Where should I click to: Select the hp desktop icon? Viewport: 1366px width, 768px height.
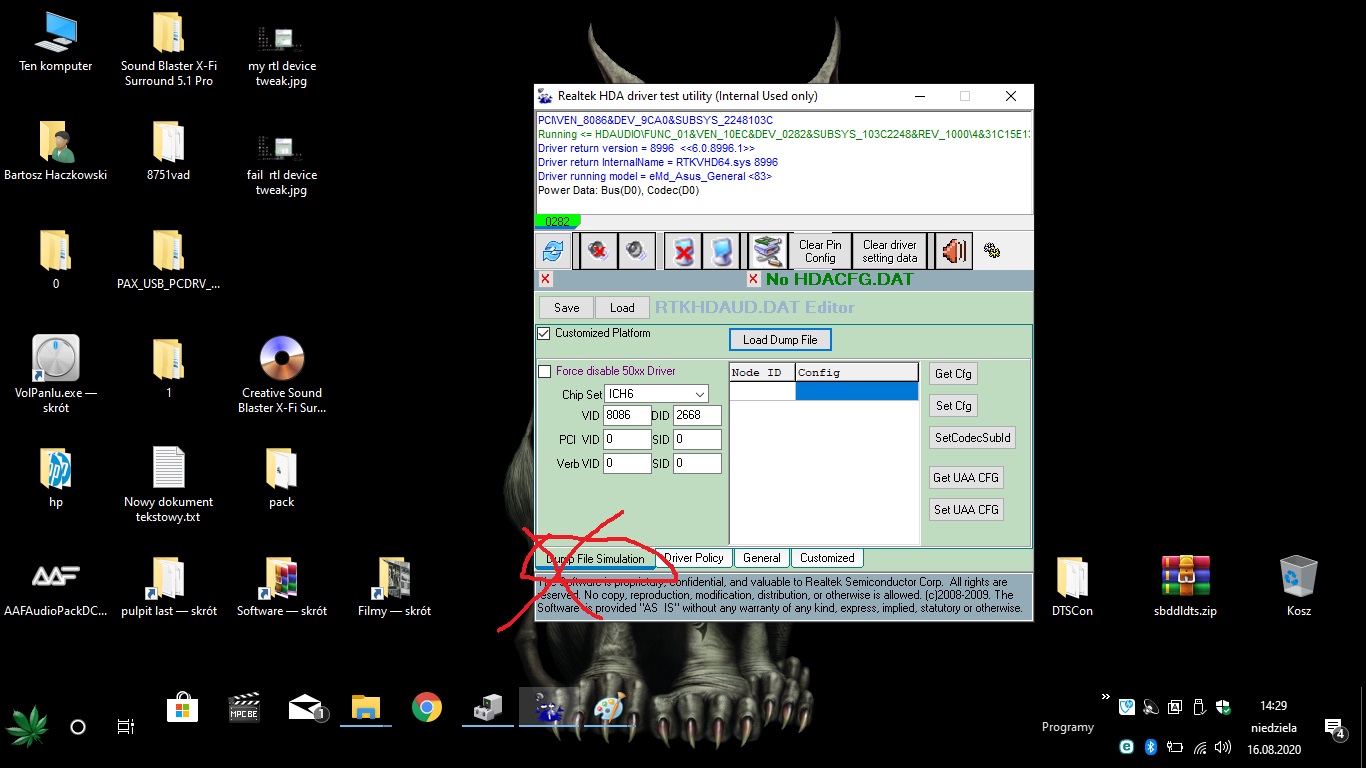(56, 477)
